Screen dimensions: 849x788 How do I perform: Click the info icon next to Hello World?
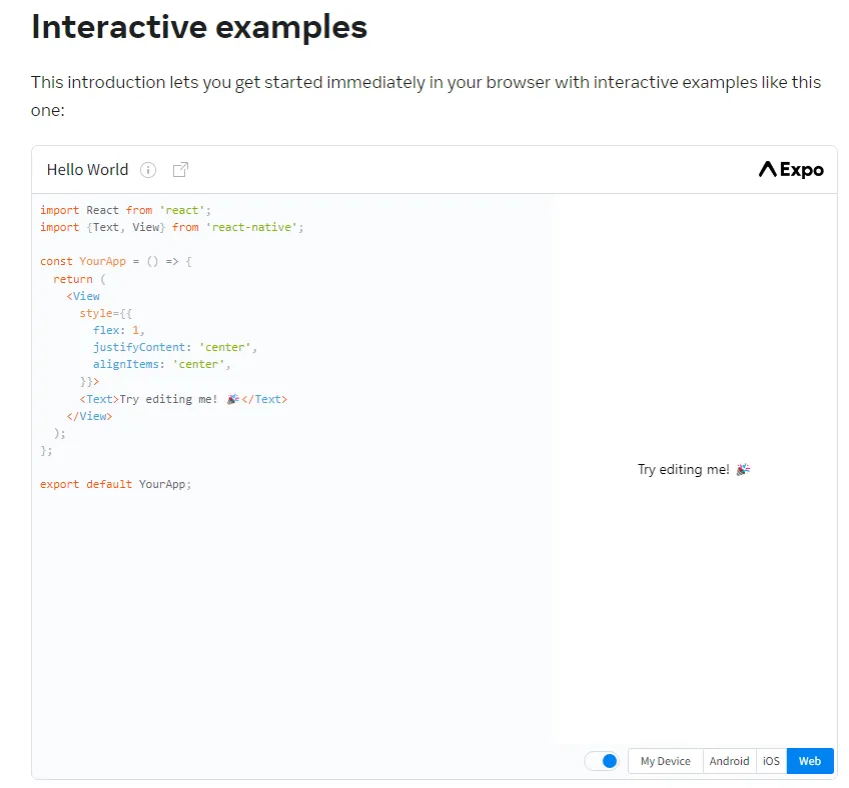pyautogui.click(x=147, y=169)
